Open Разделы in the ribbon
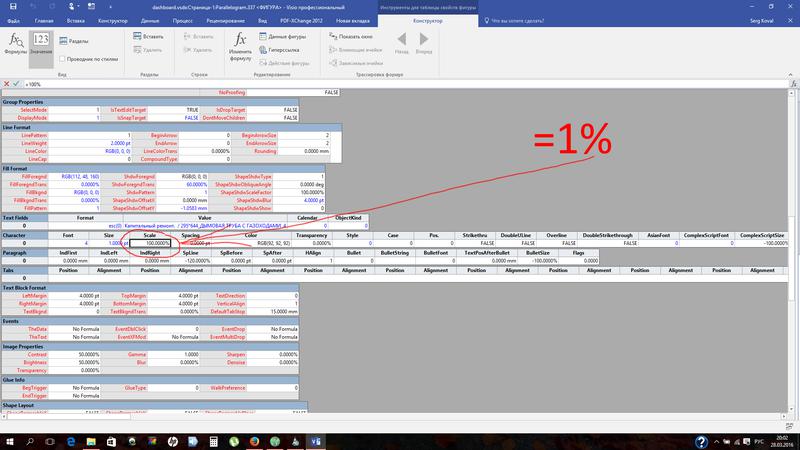Screen dimensions: 800x450 click(73, 41)
